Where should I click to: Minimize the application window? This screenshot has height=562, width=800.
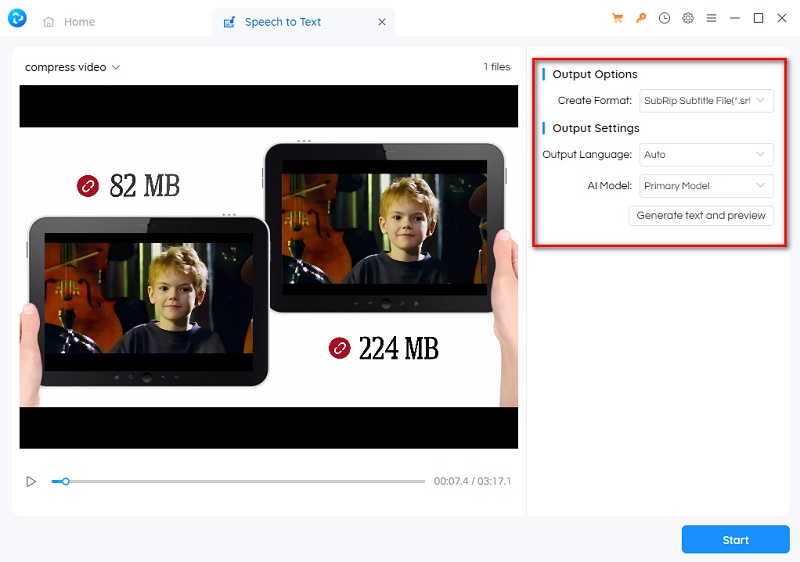click(x=735, y=18)
